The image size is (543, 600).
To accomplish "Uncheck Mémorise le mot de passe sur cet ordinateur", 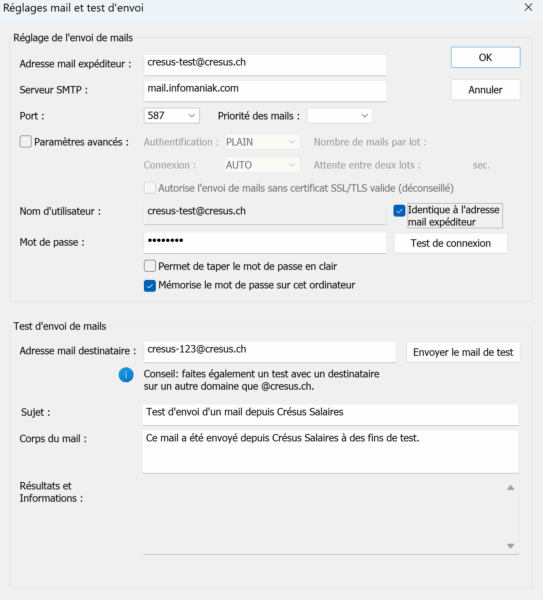I will [x=150, y=285].
